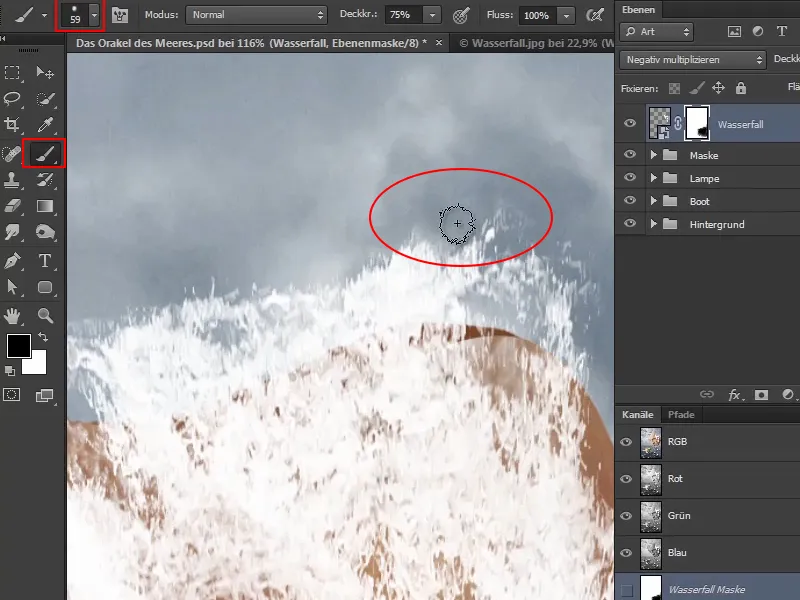This screenshot has height=600, width=800.
Task: Expand the Boot group
Action: coord(654,201)
